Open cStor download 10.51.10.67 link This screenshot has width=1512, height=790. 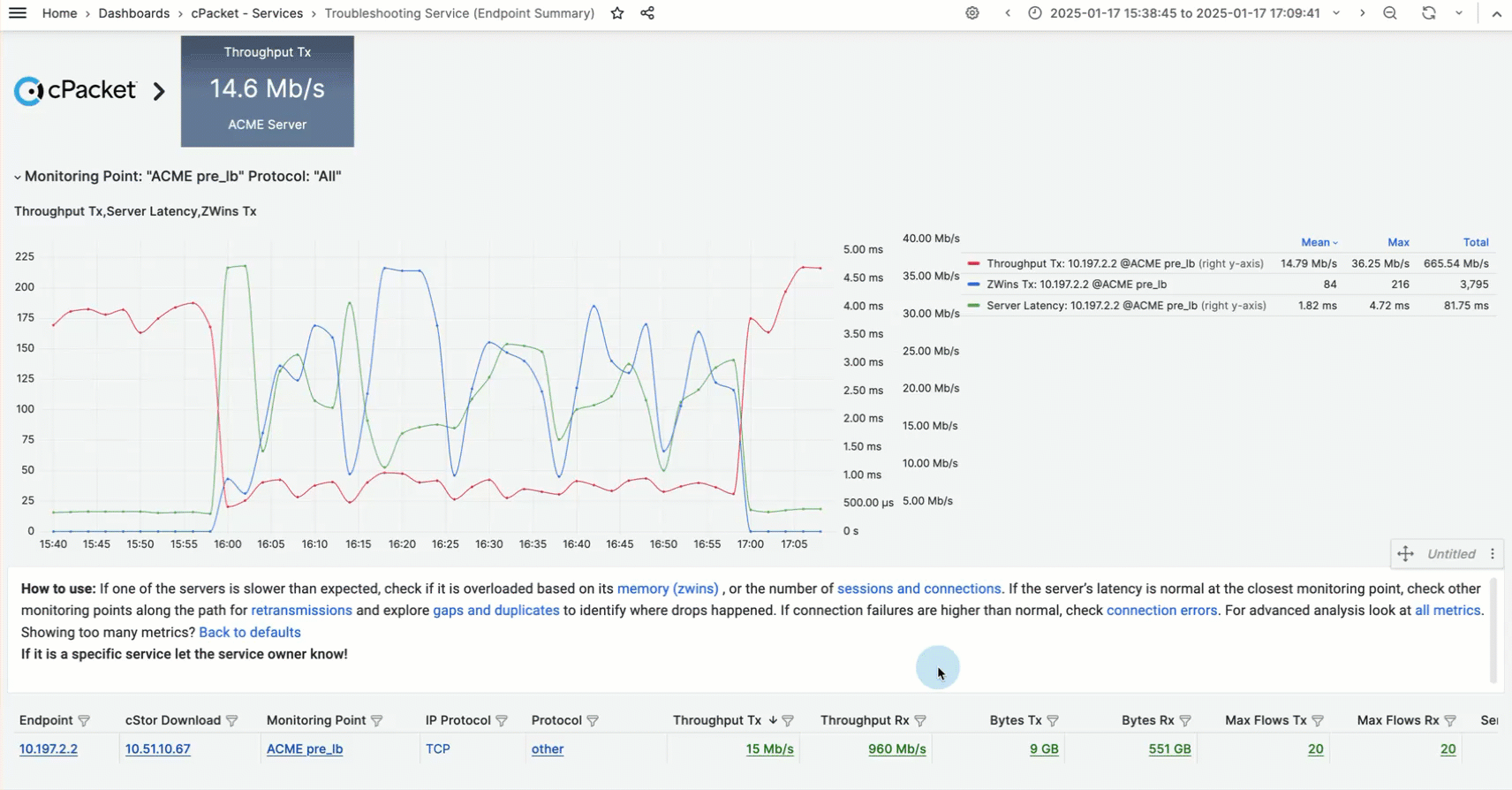[157, 749]
